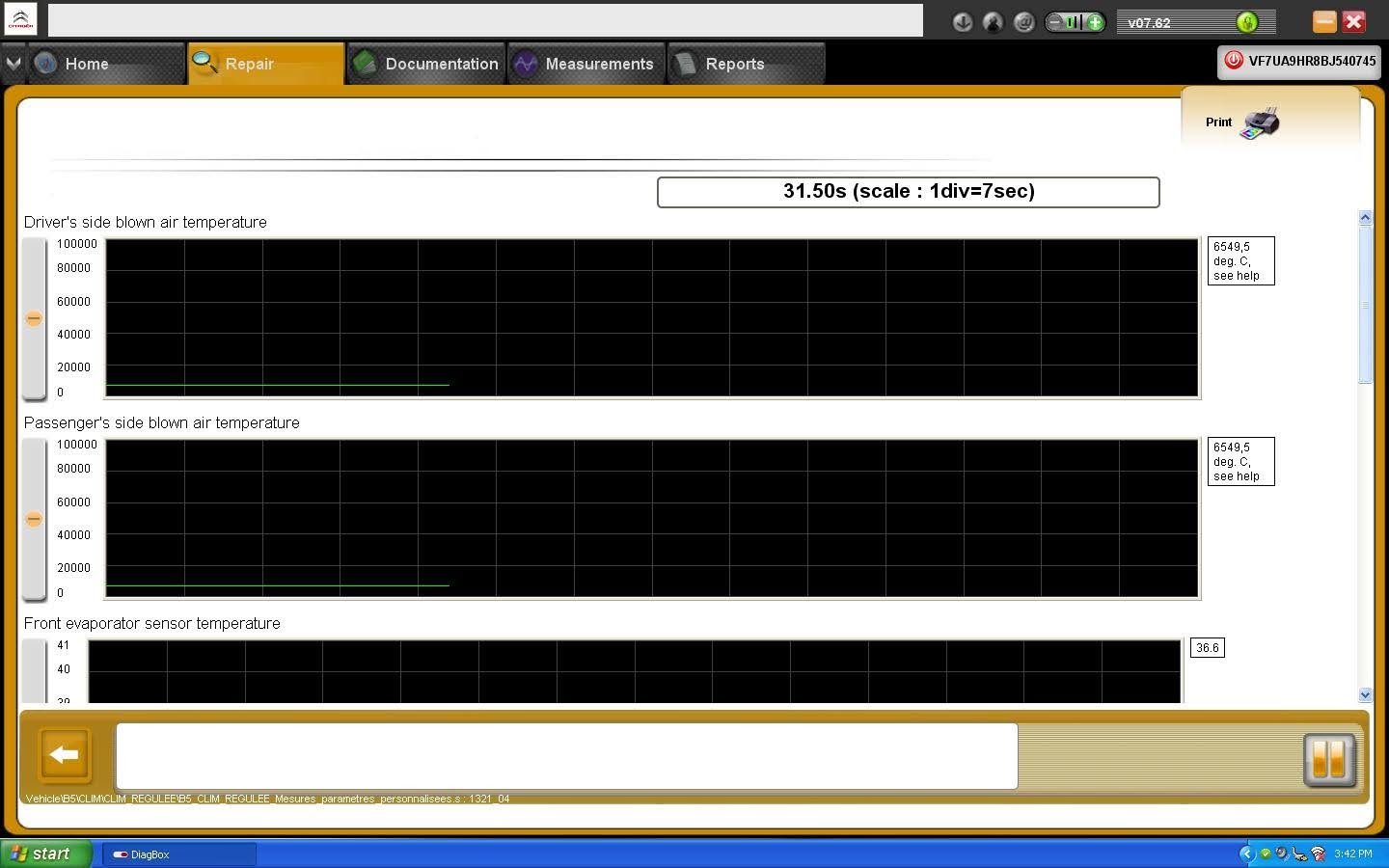Click the VIN VF7UA9HR8BJ540745 button

1298,61
